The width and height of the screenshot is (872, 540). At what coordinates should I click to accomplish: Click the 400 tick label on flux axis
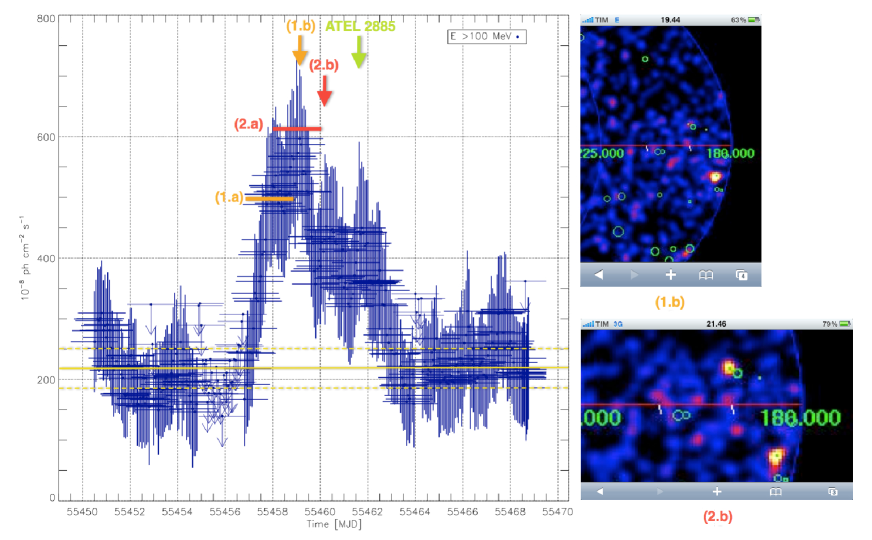pos(46,258)
